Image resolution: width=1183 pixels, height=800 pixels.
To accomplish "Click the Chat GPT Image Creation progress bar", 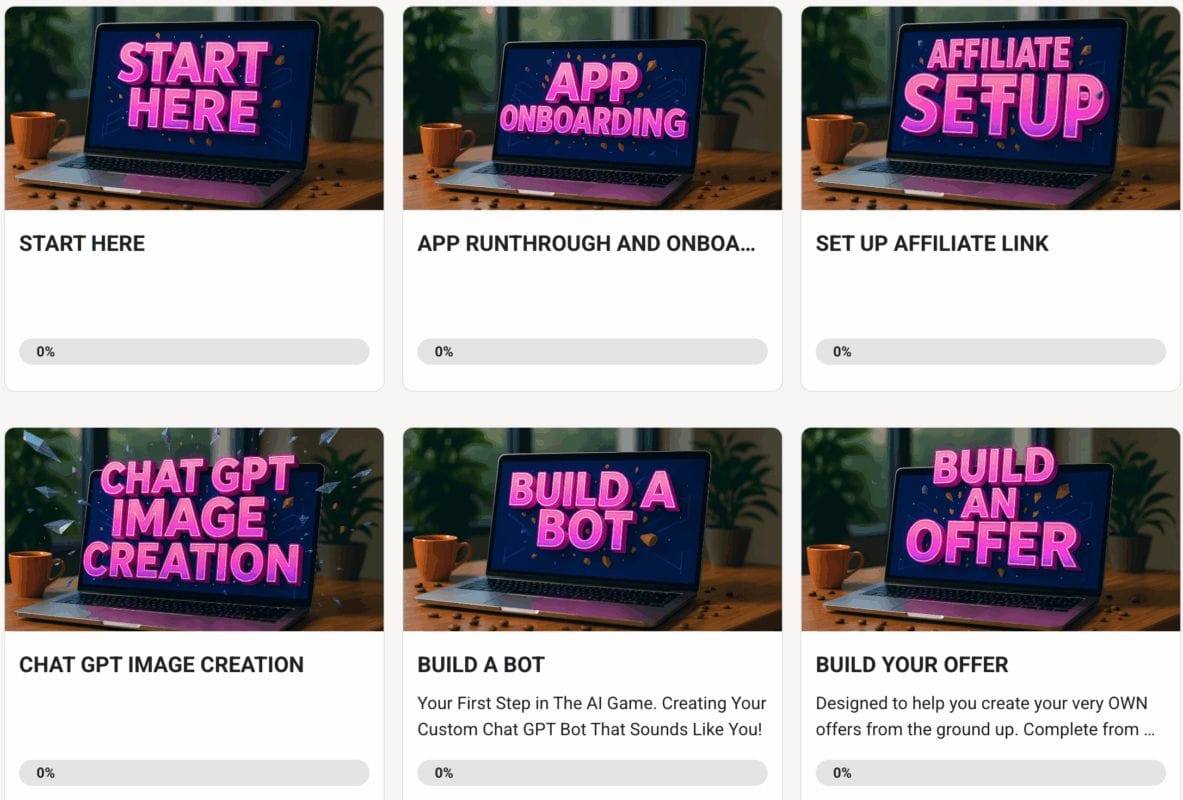I will pyautogui.click(x=194, y=773).
